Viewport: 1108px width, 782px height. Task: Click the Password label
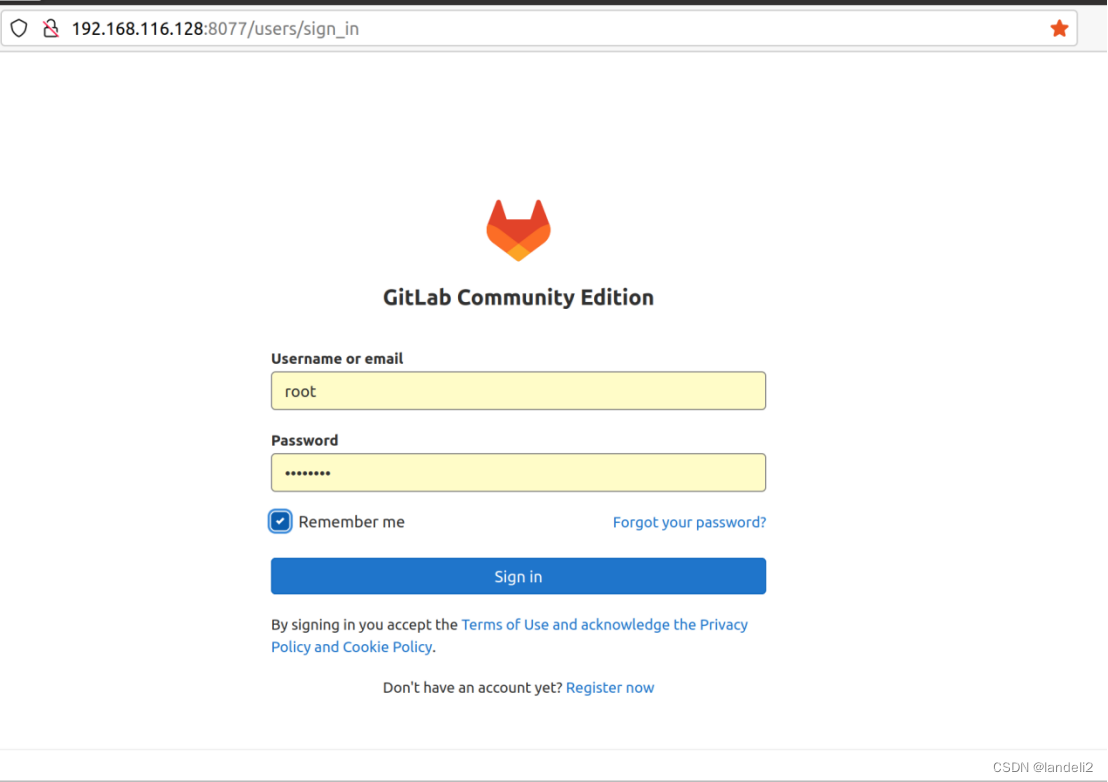(304, 440)
